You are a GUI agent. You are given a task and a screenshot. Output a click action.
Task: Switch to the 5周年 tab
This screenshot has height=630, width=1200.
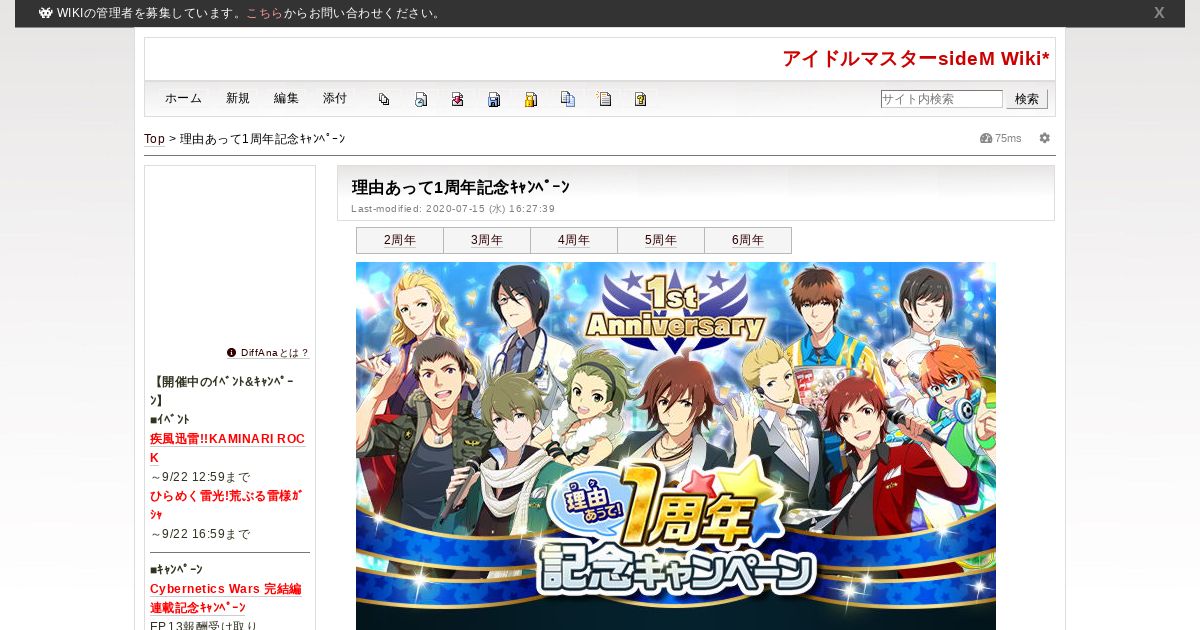point(661,240)
